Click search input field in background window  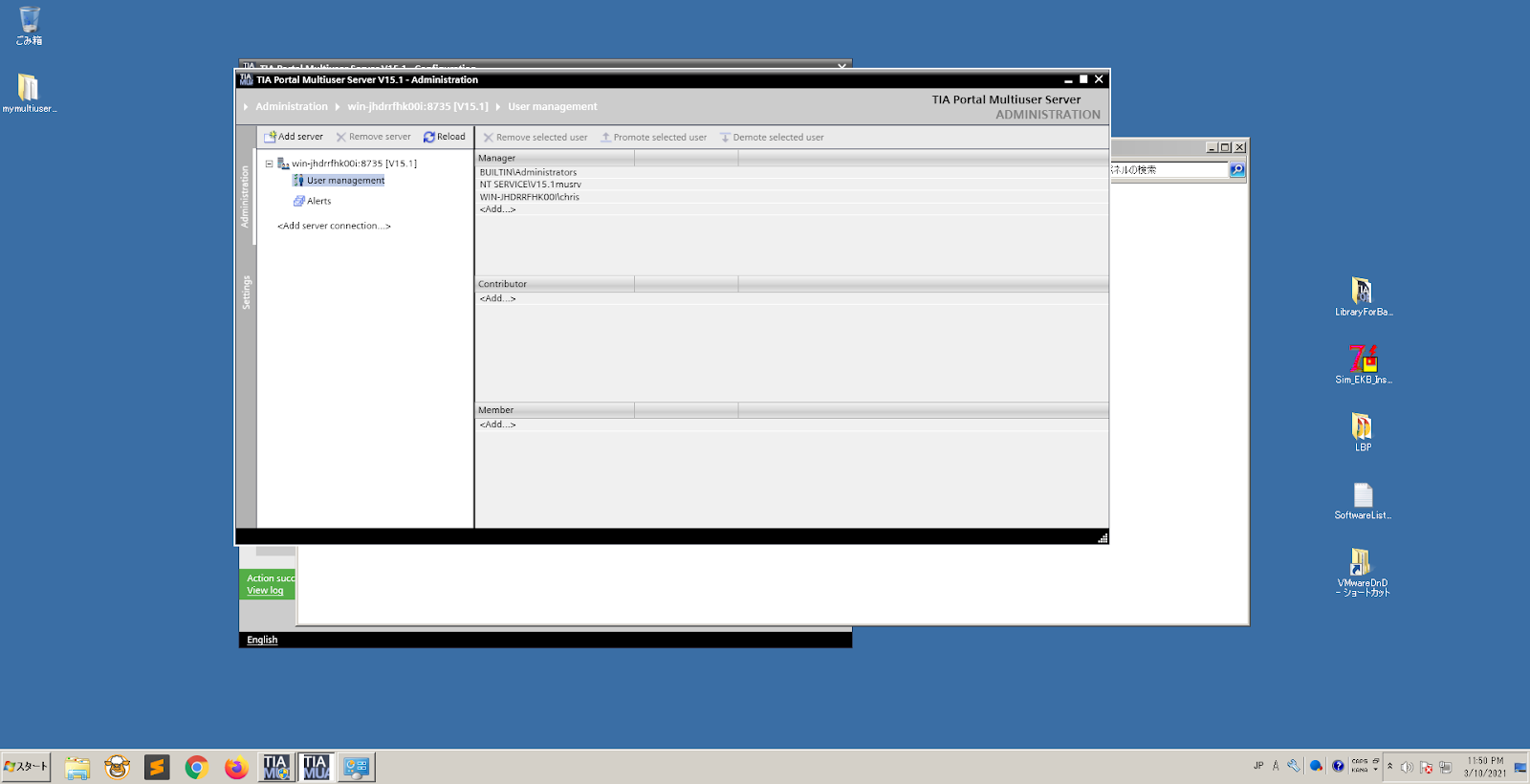click(1169, 170)
